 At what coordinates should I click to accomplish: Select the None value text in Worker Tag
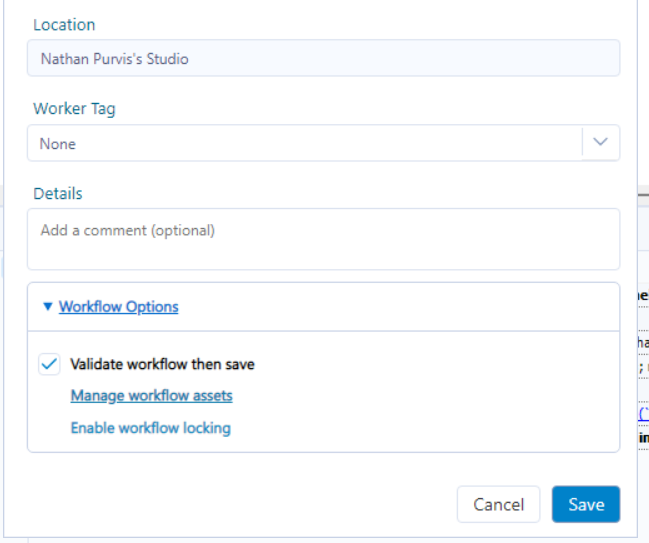(58, 144)
